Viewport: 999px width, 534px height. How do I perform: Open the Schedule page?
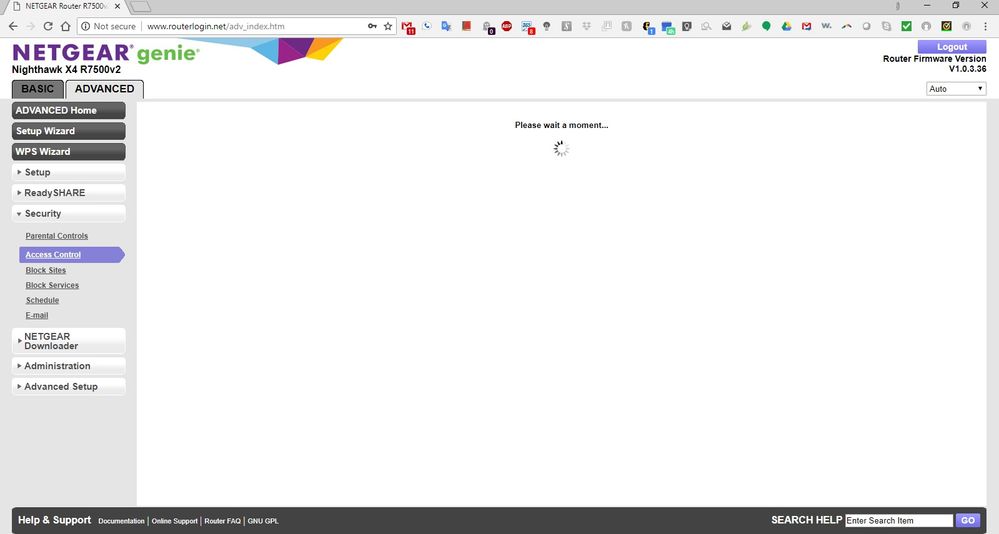pyautogui.click(x=42, y=300)
